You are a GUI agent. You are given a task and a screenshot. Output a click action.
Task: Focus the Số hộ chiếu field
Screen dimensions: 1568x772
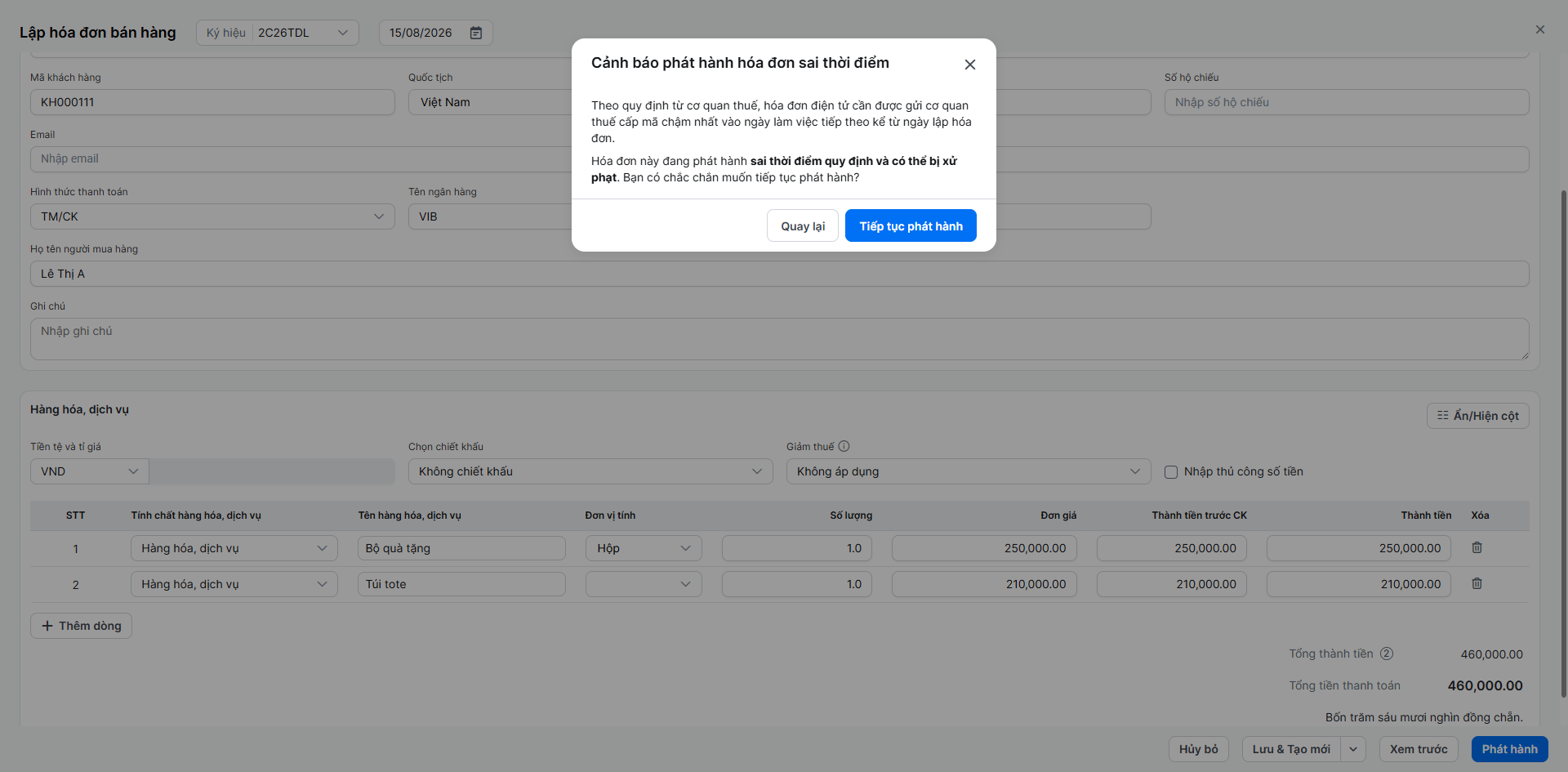(x=1347, y=102)
